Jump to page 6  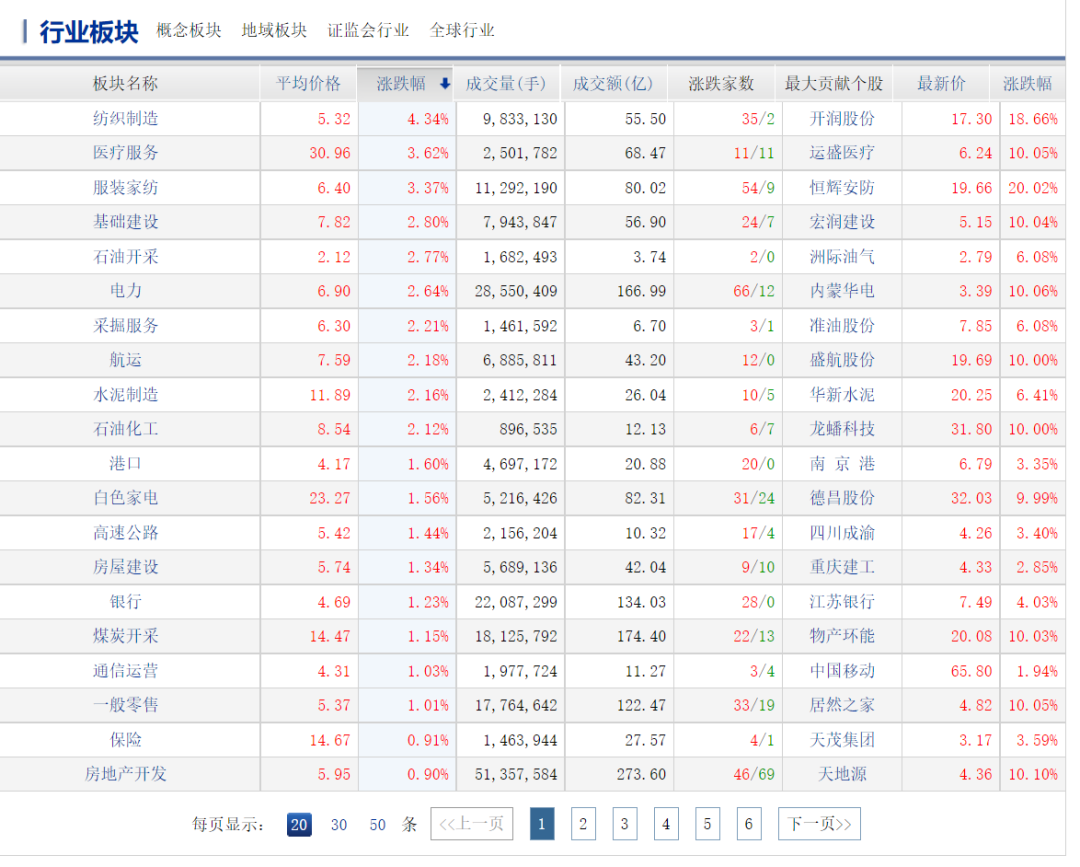tap(748, 824)
